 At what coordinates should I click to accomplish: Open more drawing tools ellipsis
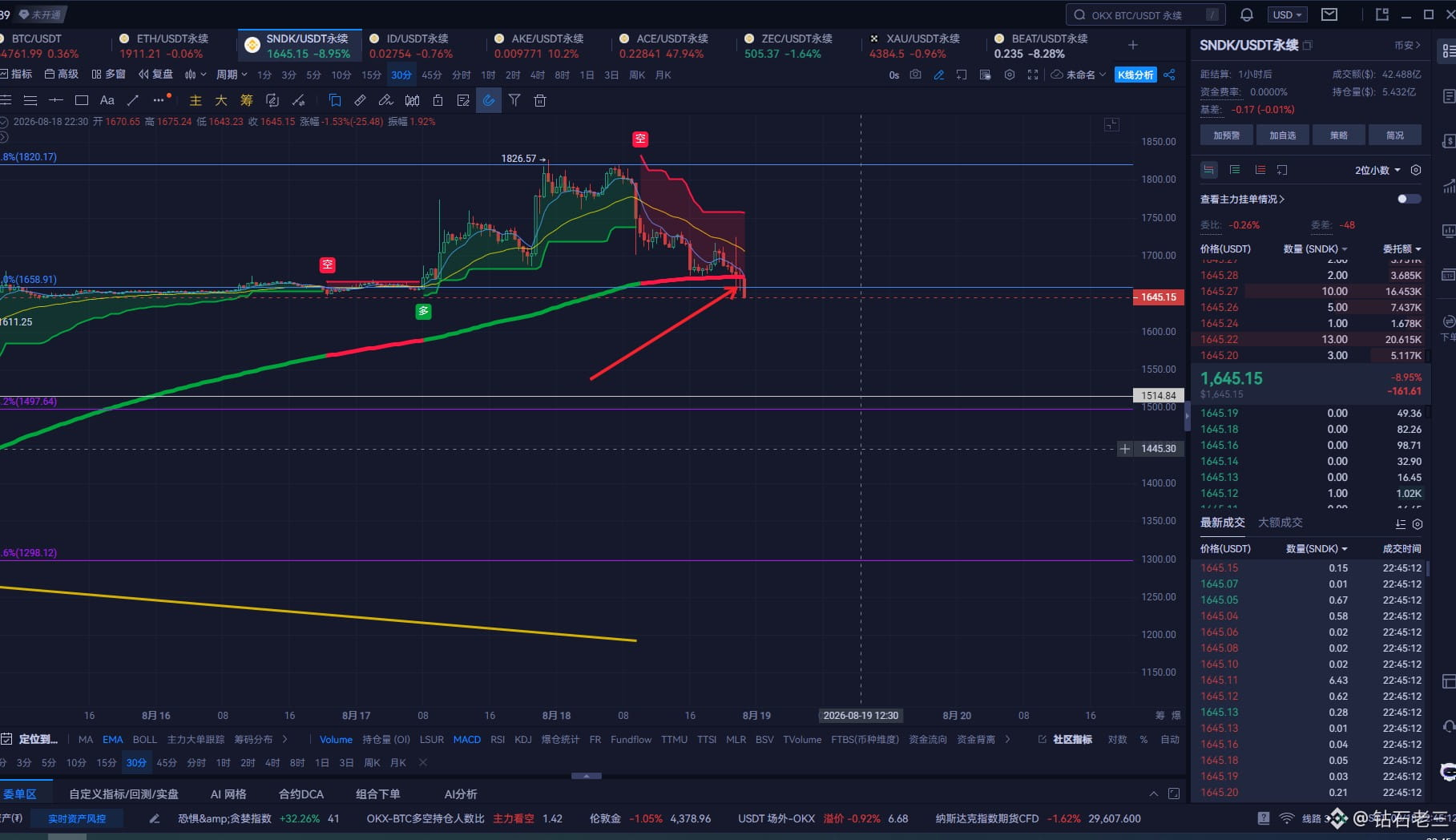pyautogui.click(x=159, y=100)
